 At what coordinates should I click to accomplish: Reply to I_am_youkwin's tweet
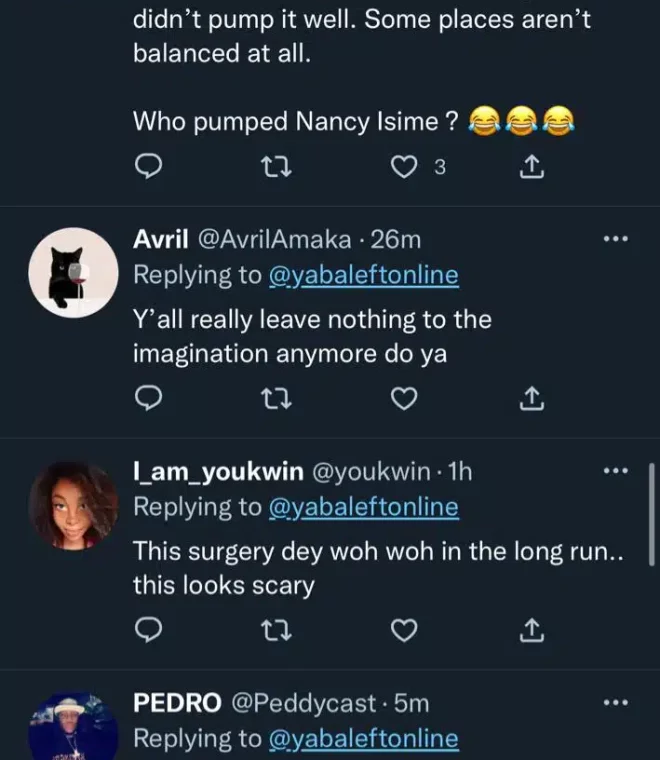tap(148, 630)
